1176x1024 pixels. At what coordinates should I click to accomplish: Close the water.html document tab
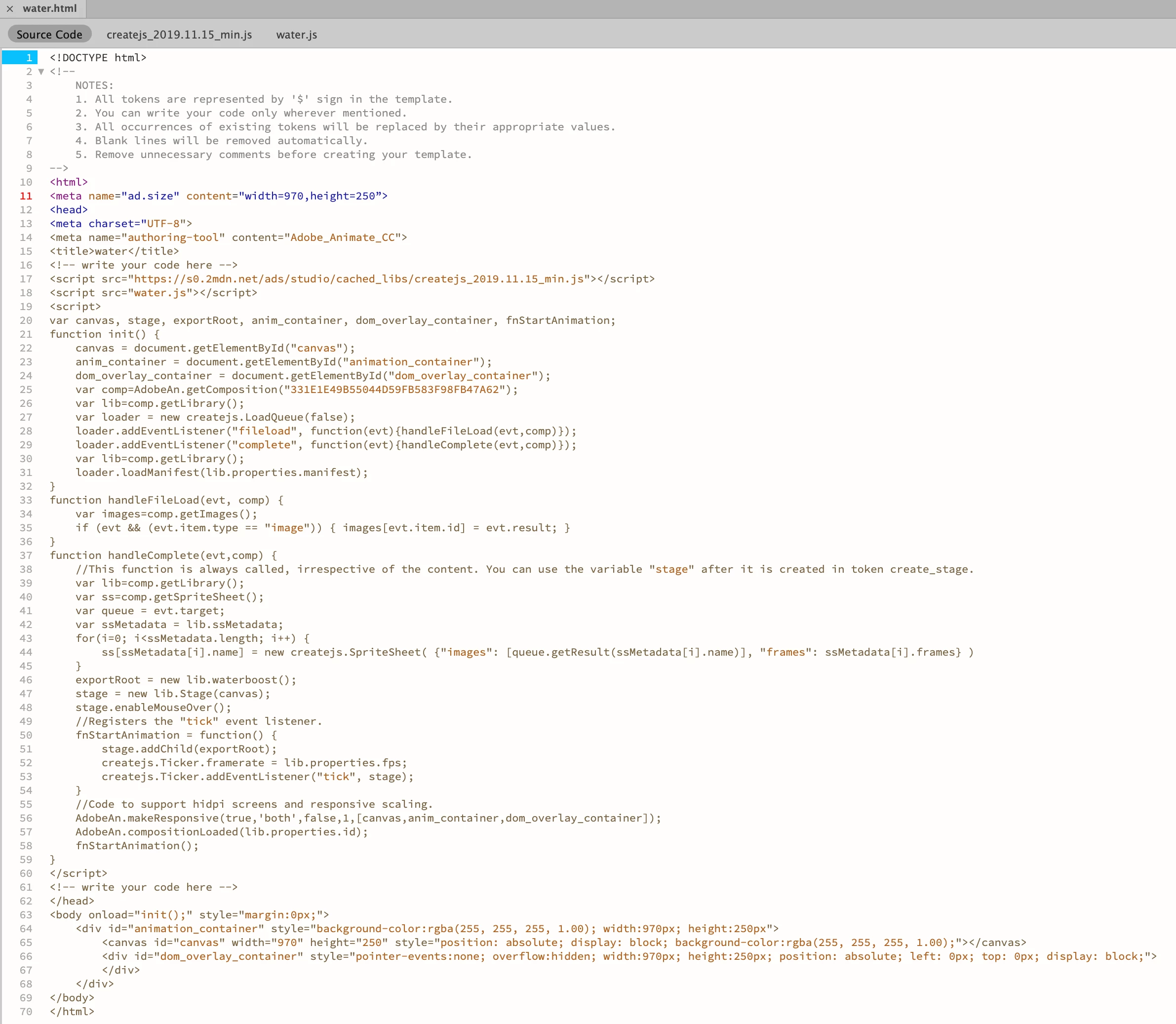pyautogui.click(x=10, y=8)
